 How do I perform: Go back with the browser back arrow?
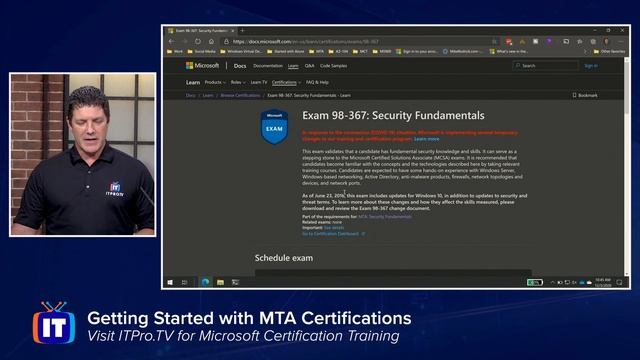pos(171,41)
